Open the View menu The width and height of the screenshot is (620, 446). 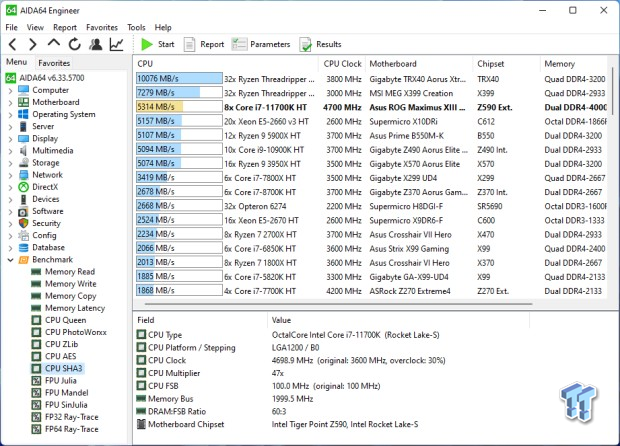click(35, 27)
